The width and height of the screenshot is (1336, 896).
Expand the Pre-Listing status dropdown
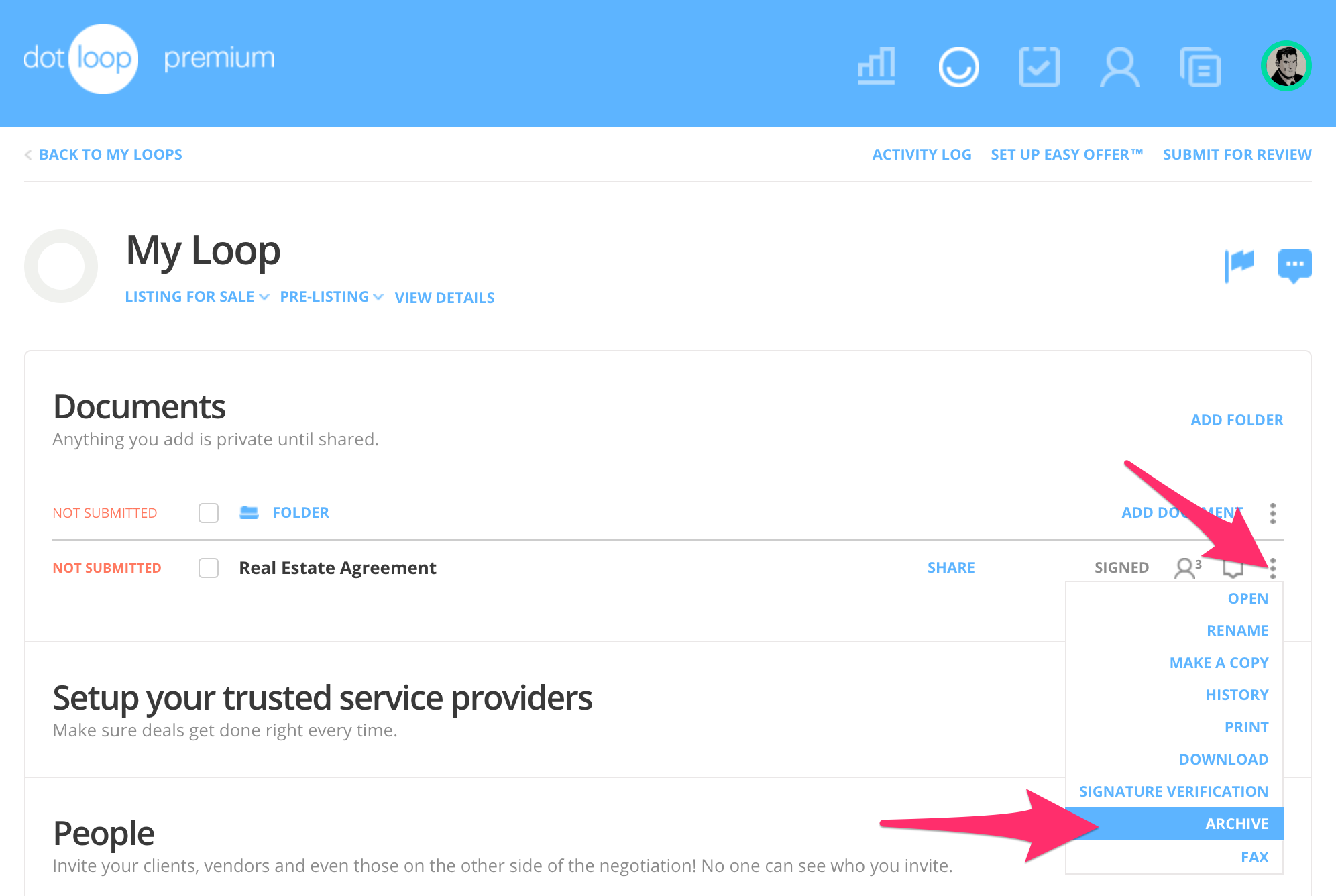(x=331, y=296)
